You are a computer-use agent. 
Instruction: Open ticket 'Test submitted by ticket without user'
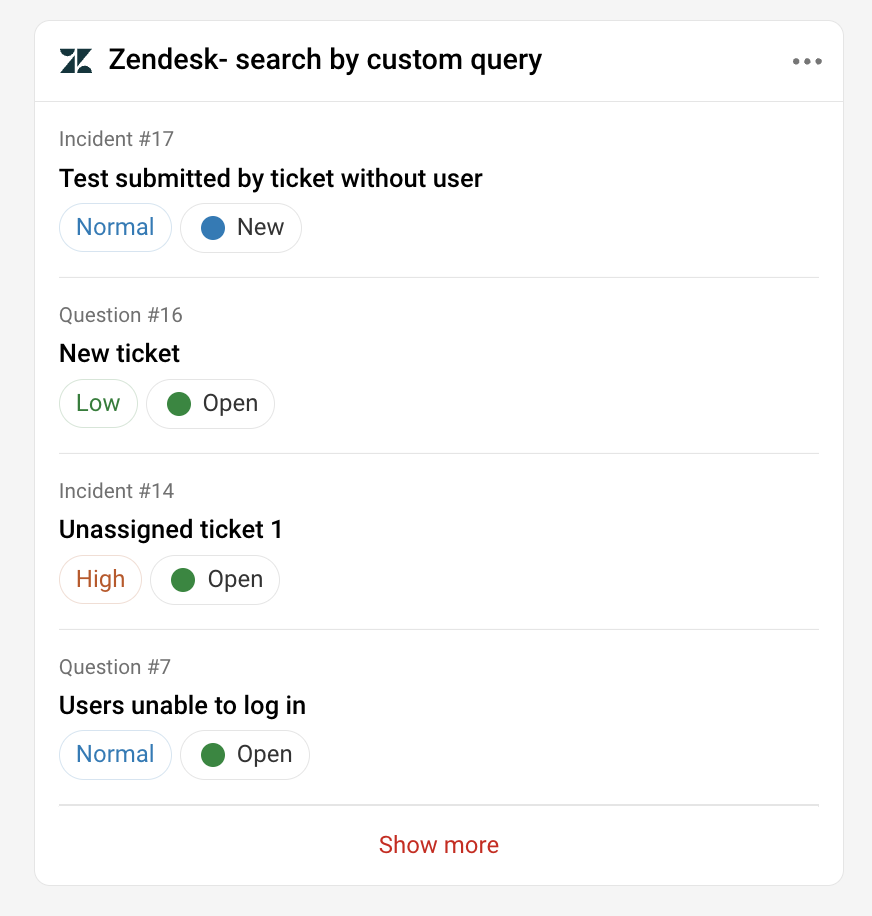coord(271,179)
